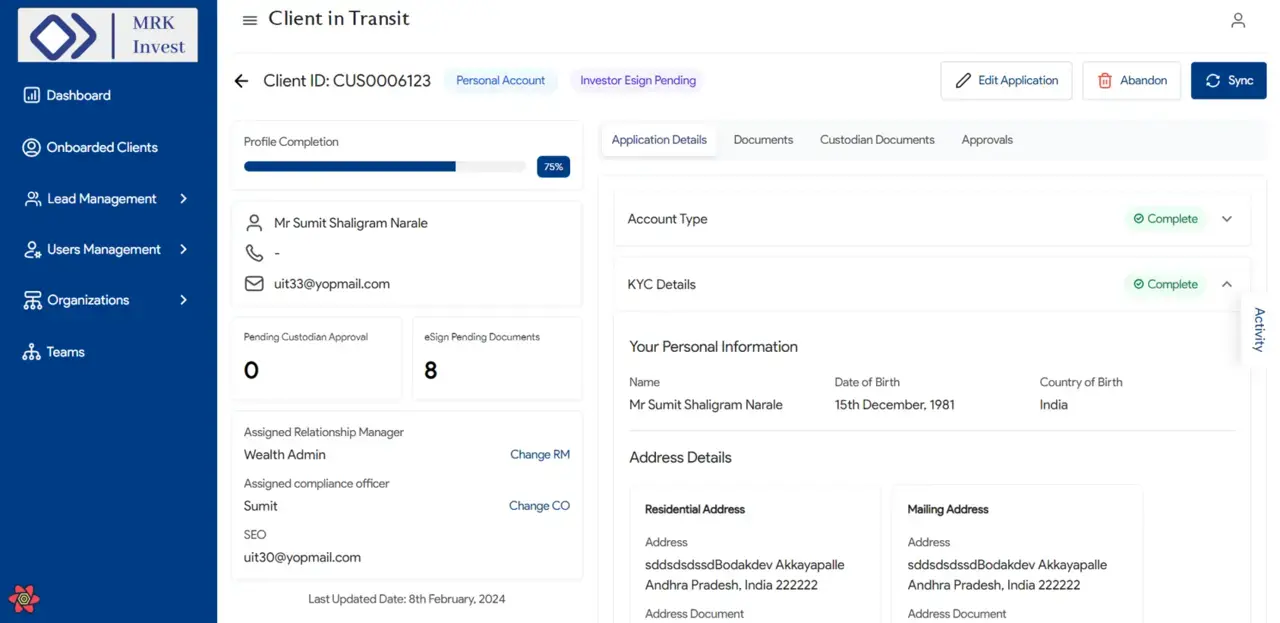Click the Abandon button
This screenshot has width=1280, height=623.
click(1132, 81)
